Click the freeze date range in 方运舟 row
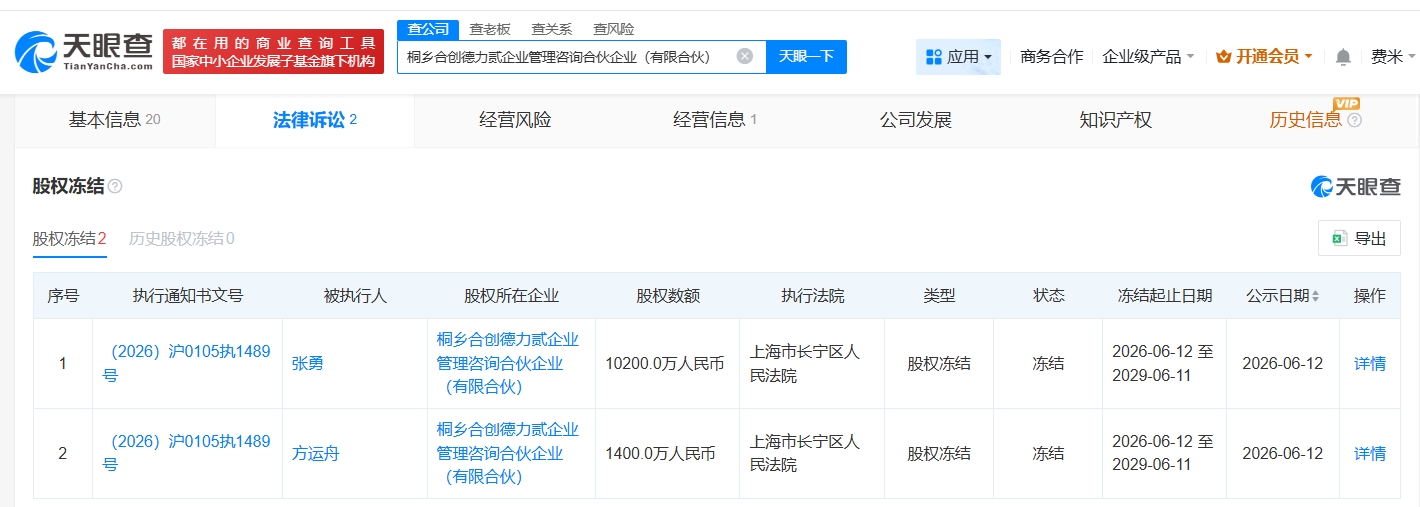This screenshot has width=1420, height=507. click(x=1164, y=453)
